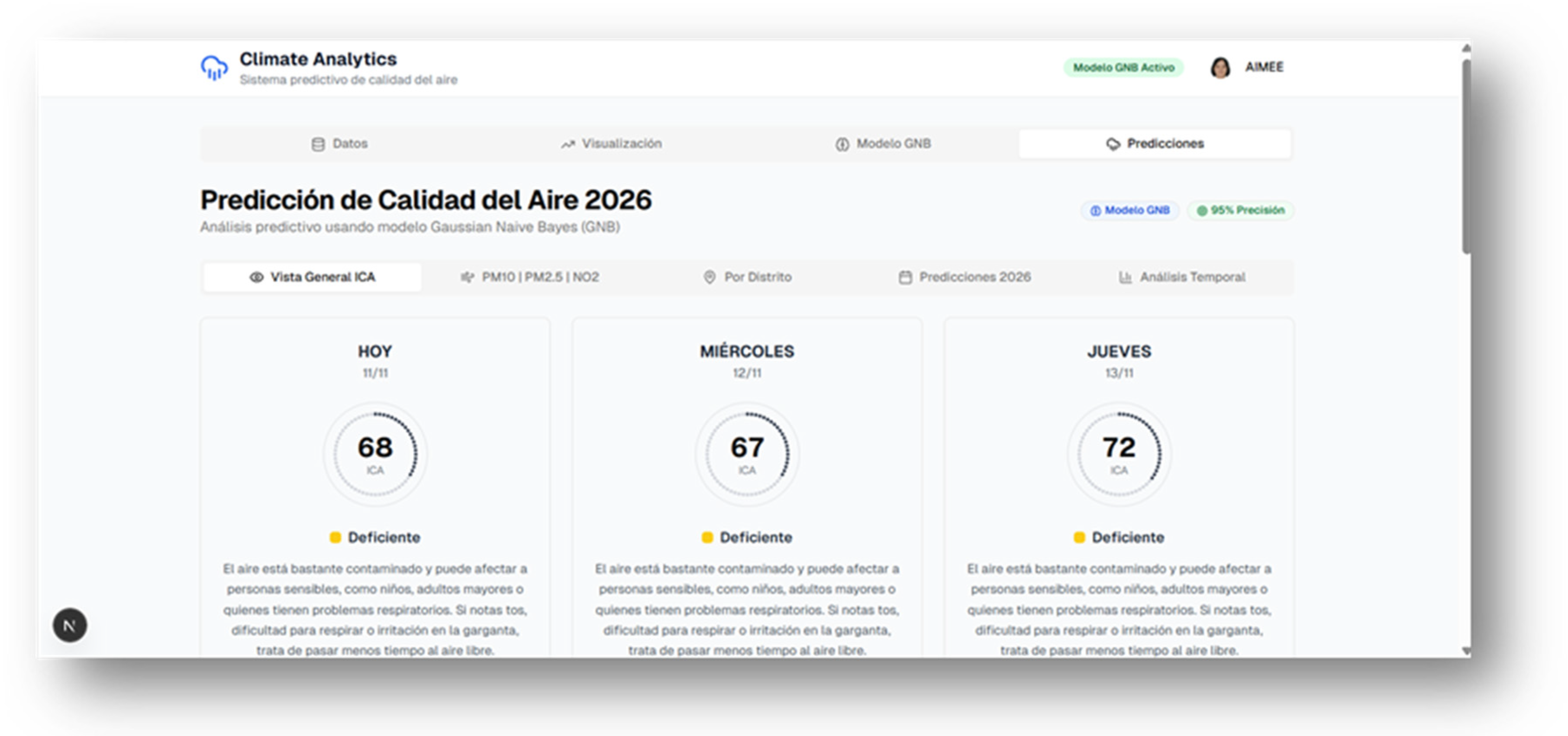Click the scrollbar down arrow
The image size is (1568, 736).
[x=1466, y=651]
